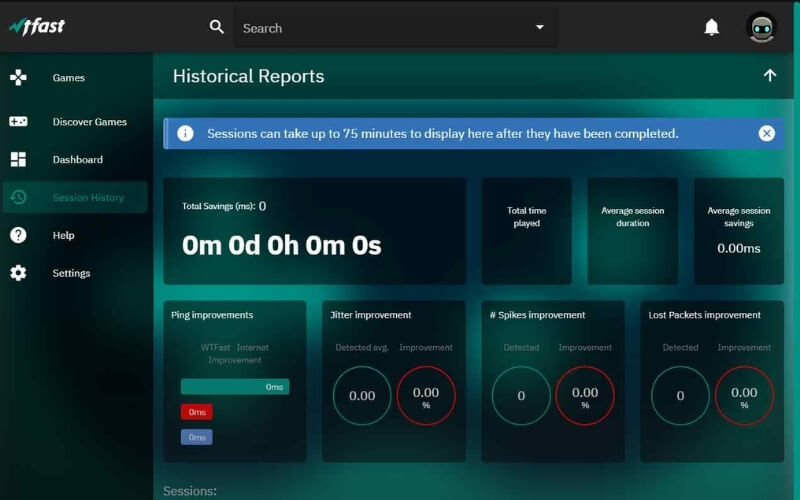
Task: Click the Help question mark icon
Action: 18,236
